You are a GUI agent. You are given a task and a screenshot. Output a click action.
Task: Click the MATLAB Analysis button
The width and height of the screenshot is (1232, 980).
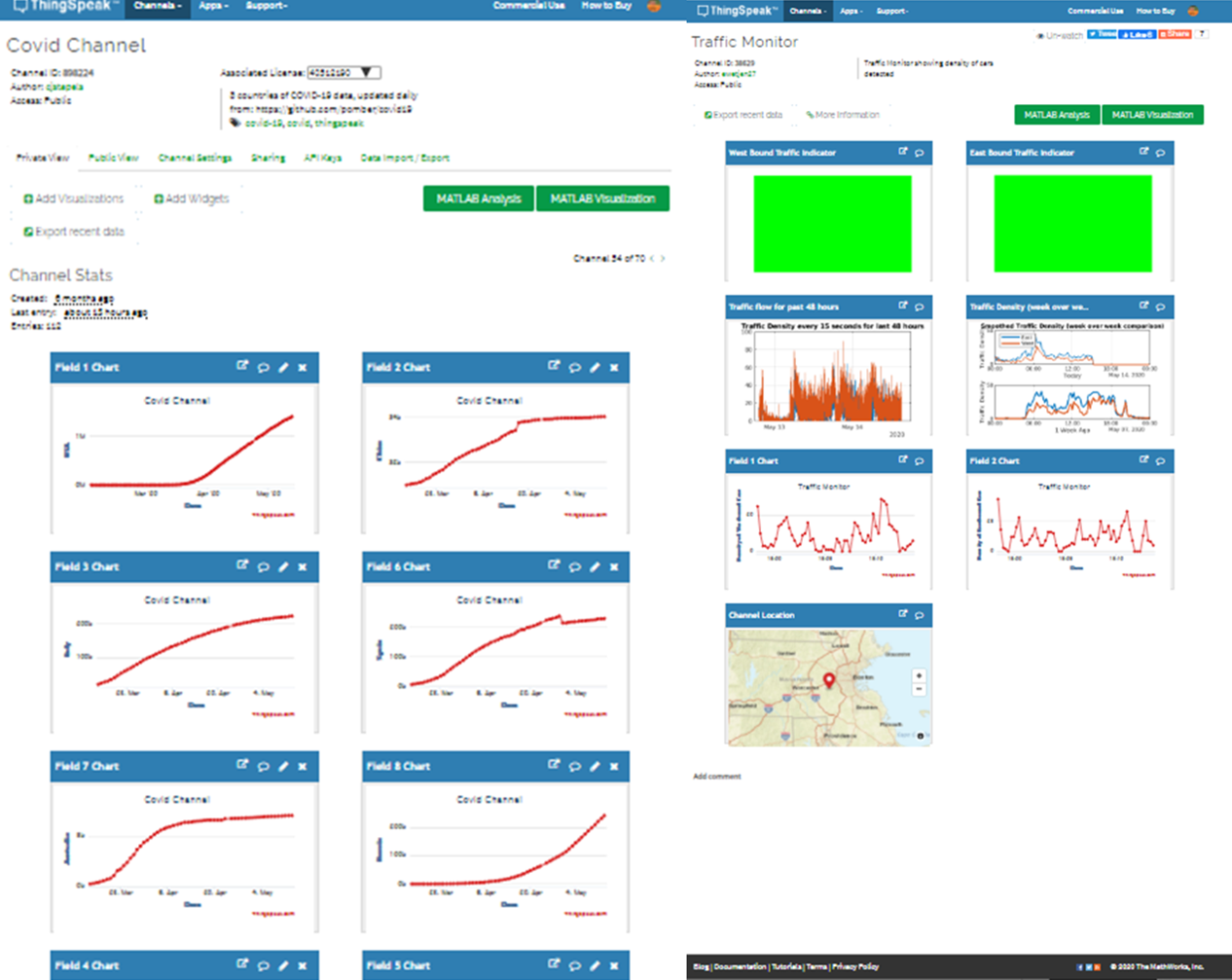[478, 198]
